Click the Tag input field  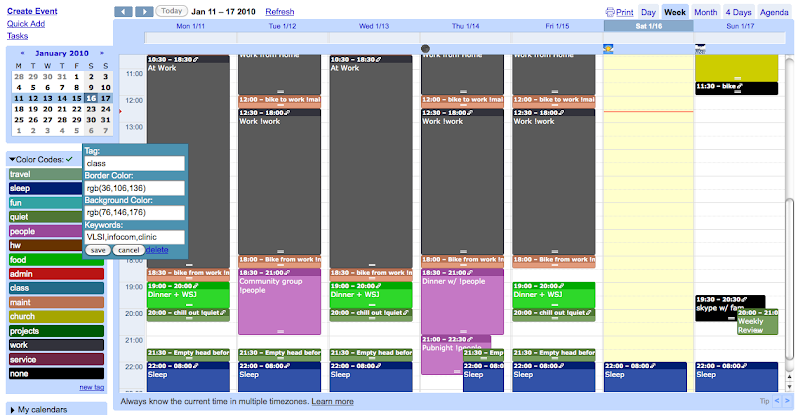pos(135,163)
